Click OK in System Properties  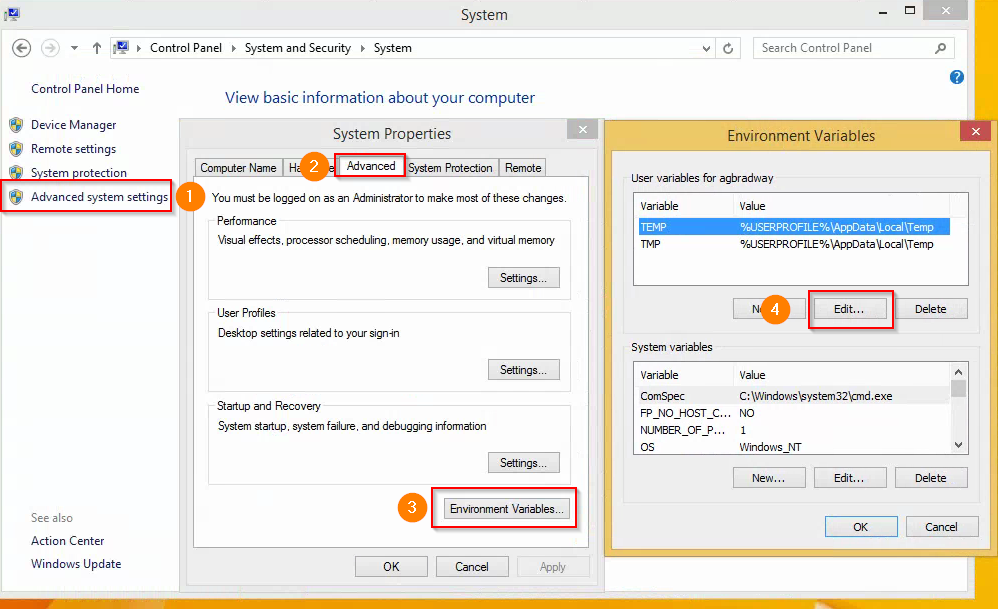coord(391,566)
